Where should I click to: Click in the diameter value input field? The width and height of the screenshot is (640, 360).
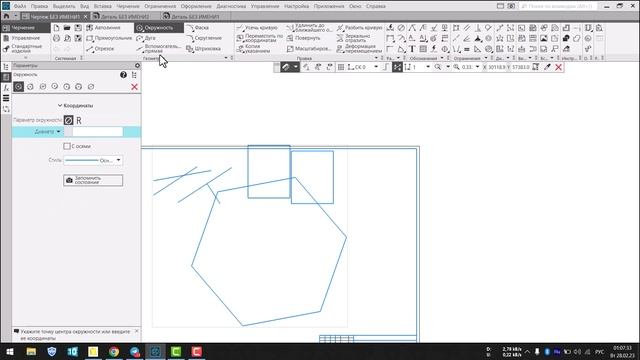coord(98,131)
